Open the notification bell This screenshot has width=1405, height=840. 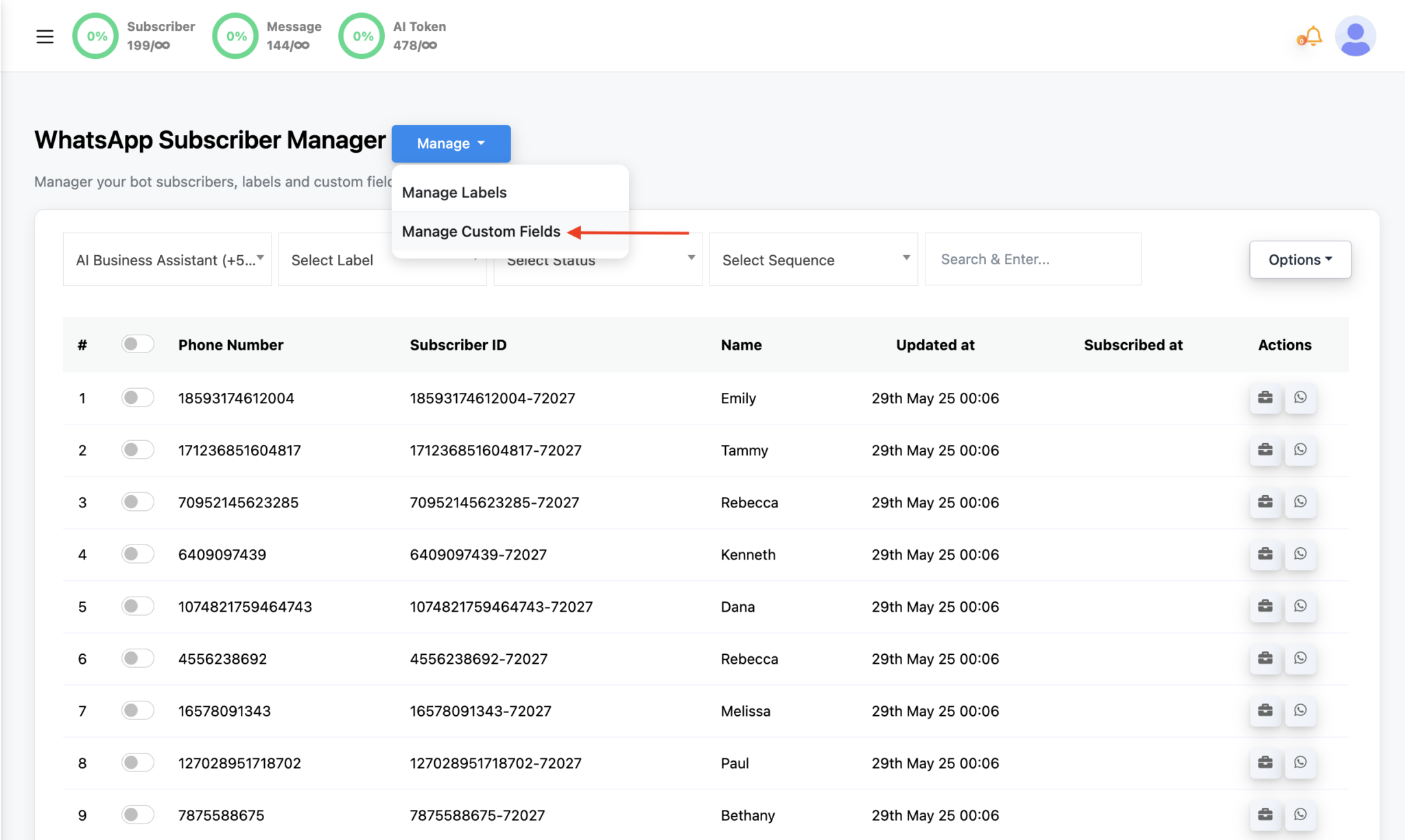(1312, 36)
